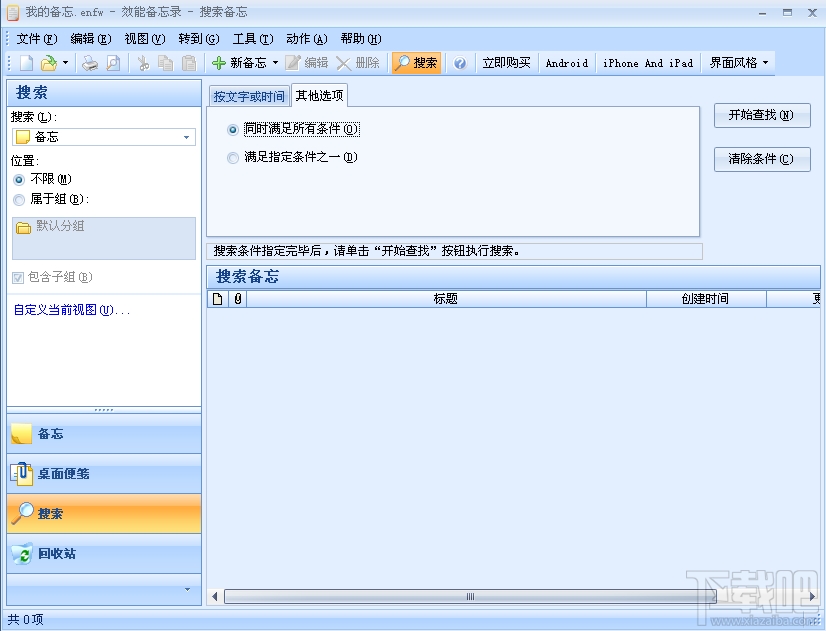Click the scrollbar left arrow
Image resolution: width=826 pixels, height=631 pixels.
pyautogui.click(x=214, y=597)
